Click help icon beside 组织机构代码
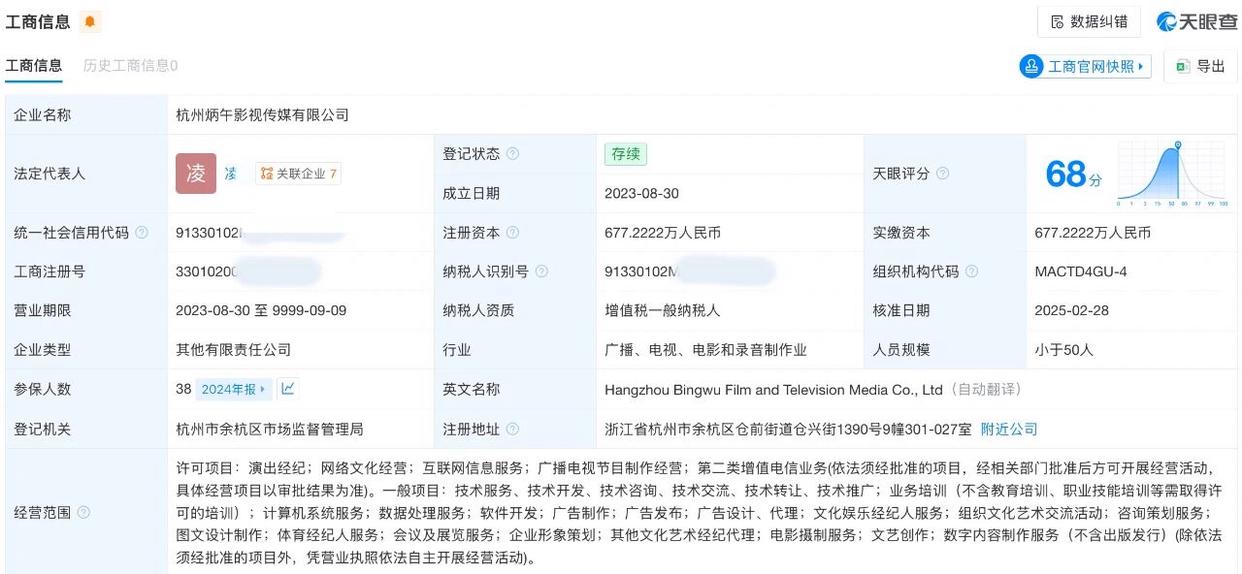 click(971, 272)
